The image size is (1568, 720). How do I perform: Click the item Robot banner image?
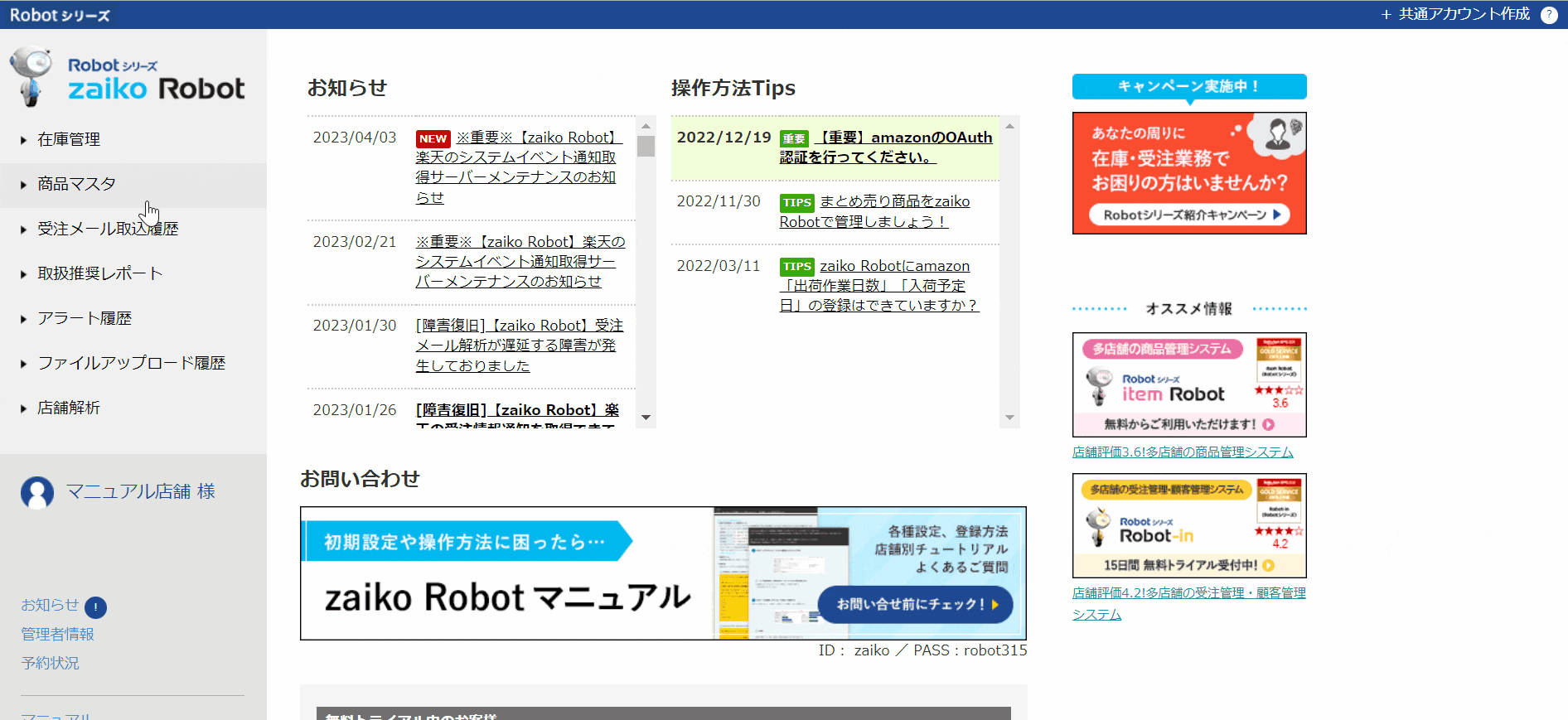[x=1189, y=385]
